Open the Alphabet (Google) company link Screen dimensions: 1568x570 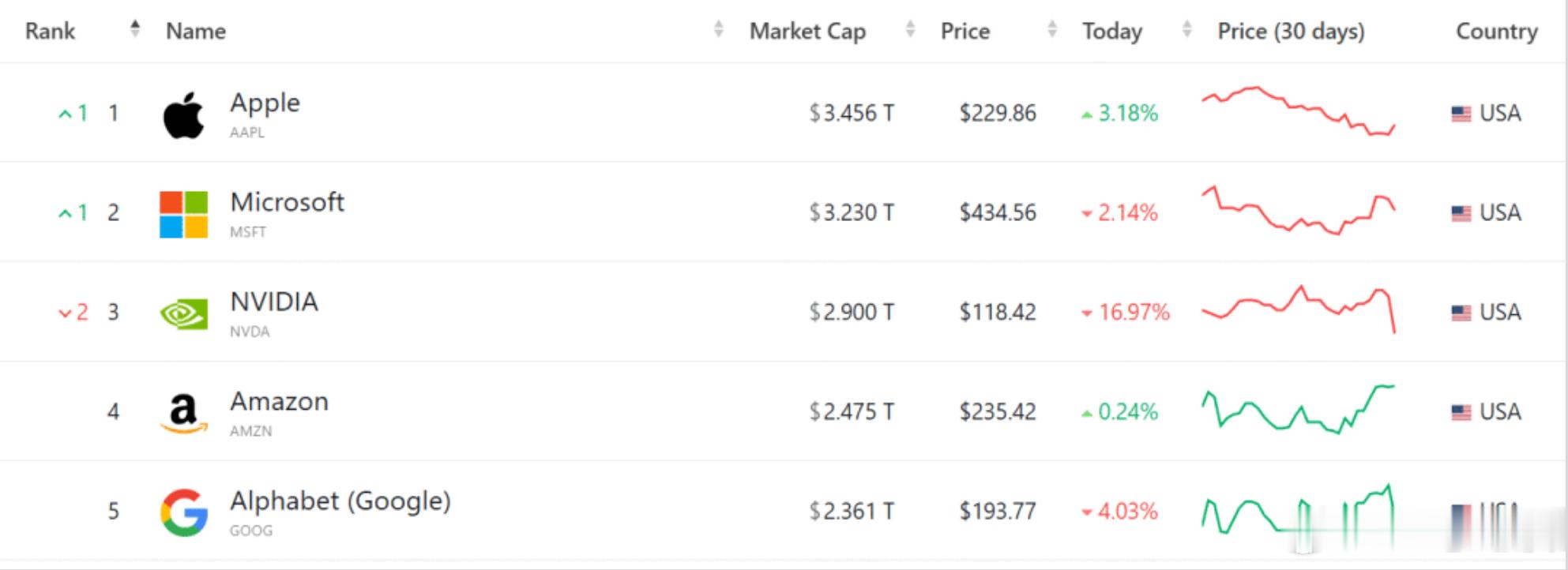(x=340, y=501)
